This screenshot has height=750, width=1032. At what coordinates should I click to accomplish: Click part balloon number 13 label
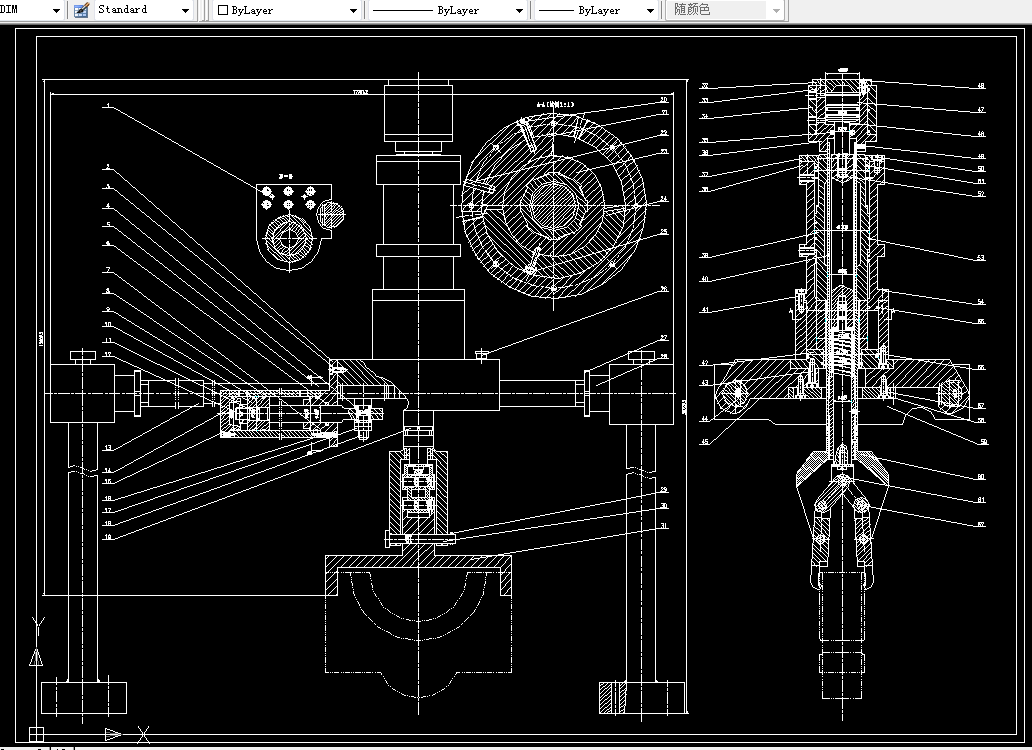(108, 448)
